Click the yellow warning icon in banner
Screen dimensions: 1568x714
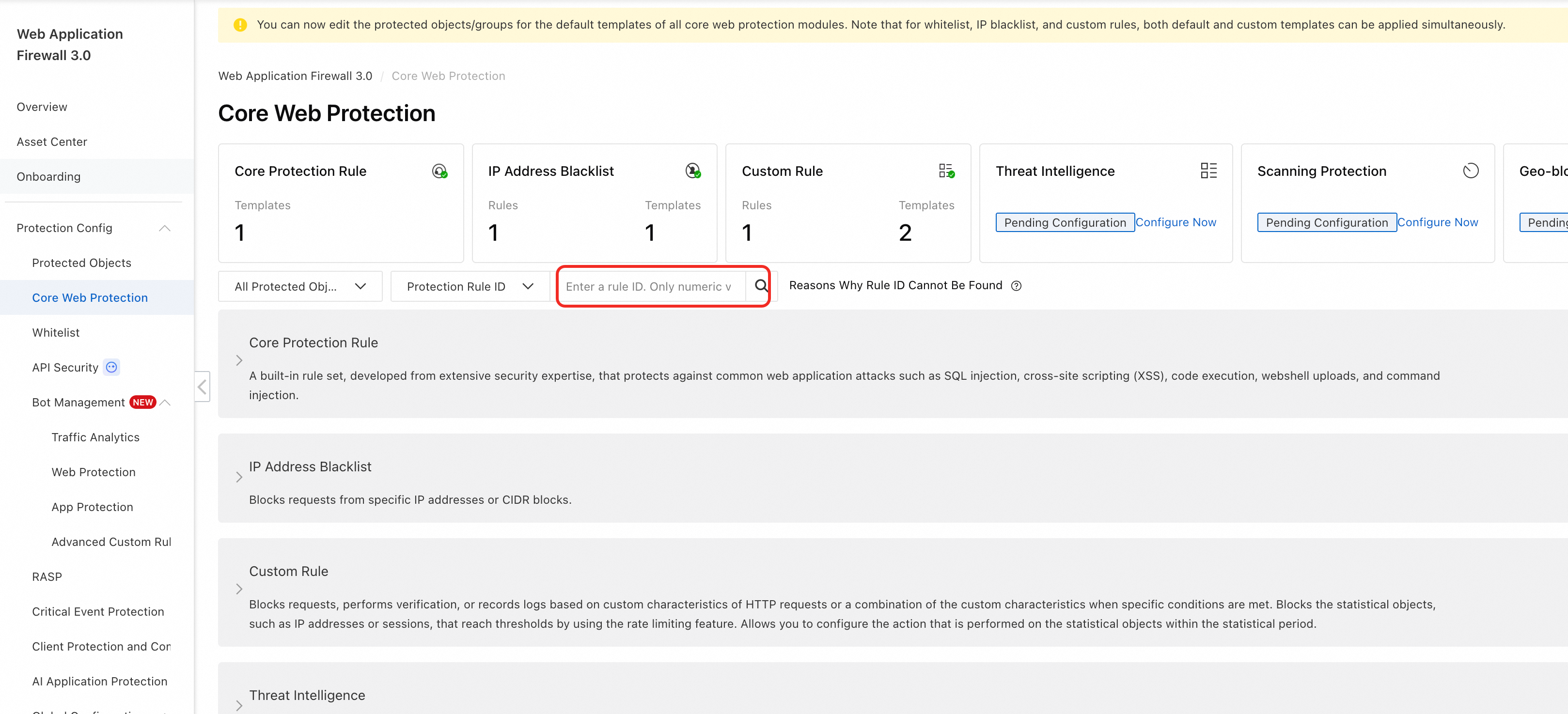[240, 25]
